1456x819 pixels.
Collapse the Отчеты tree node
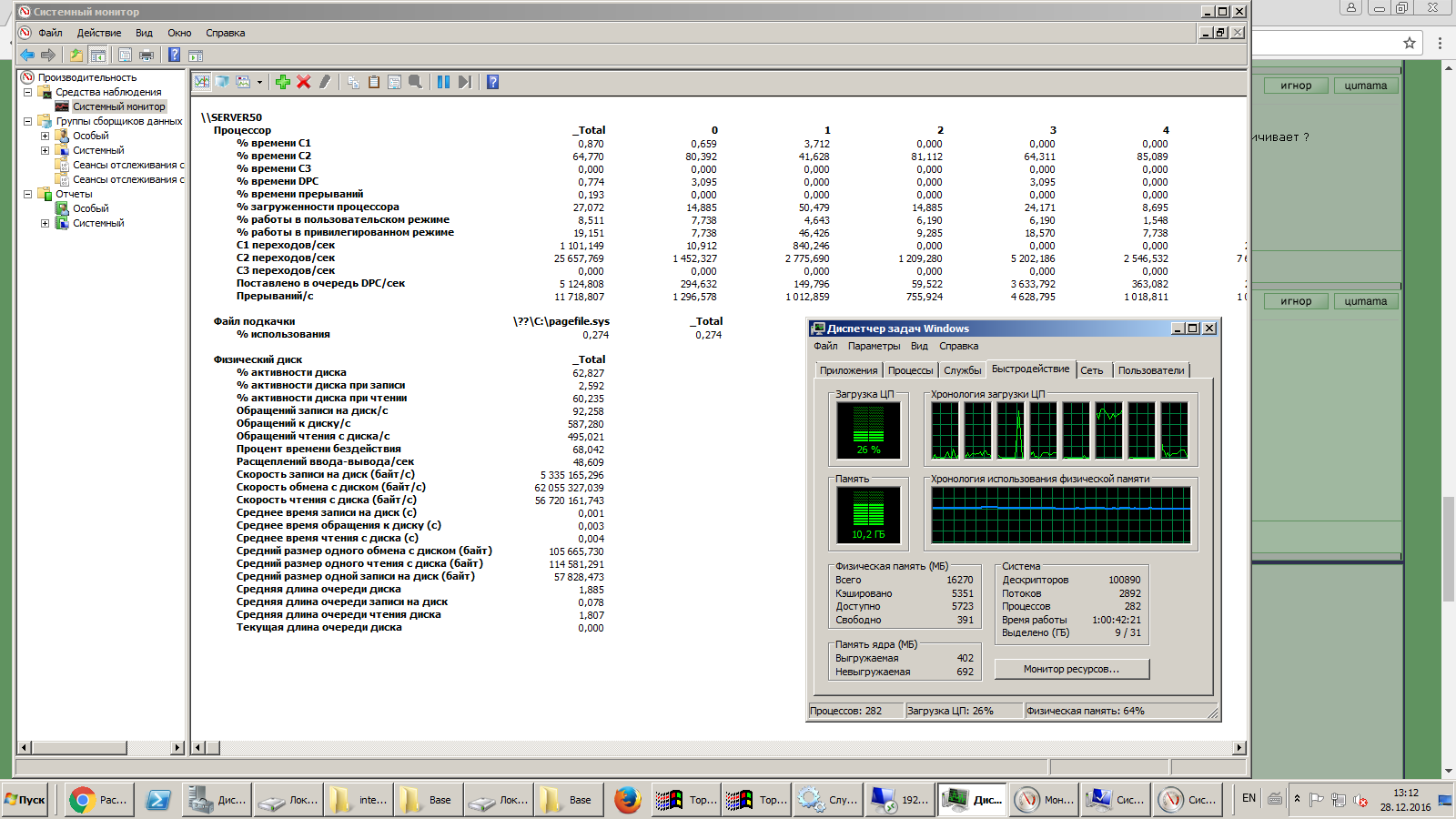pyautogui.click(x=27, y=194)
